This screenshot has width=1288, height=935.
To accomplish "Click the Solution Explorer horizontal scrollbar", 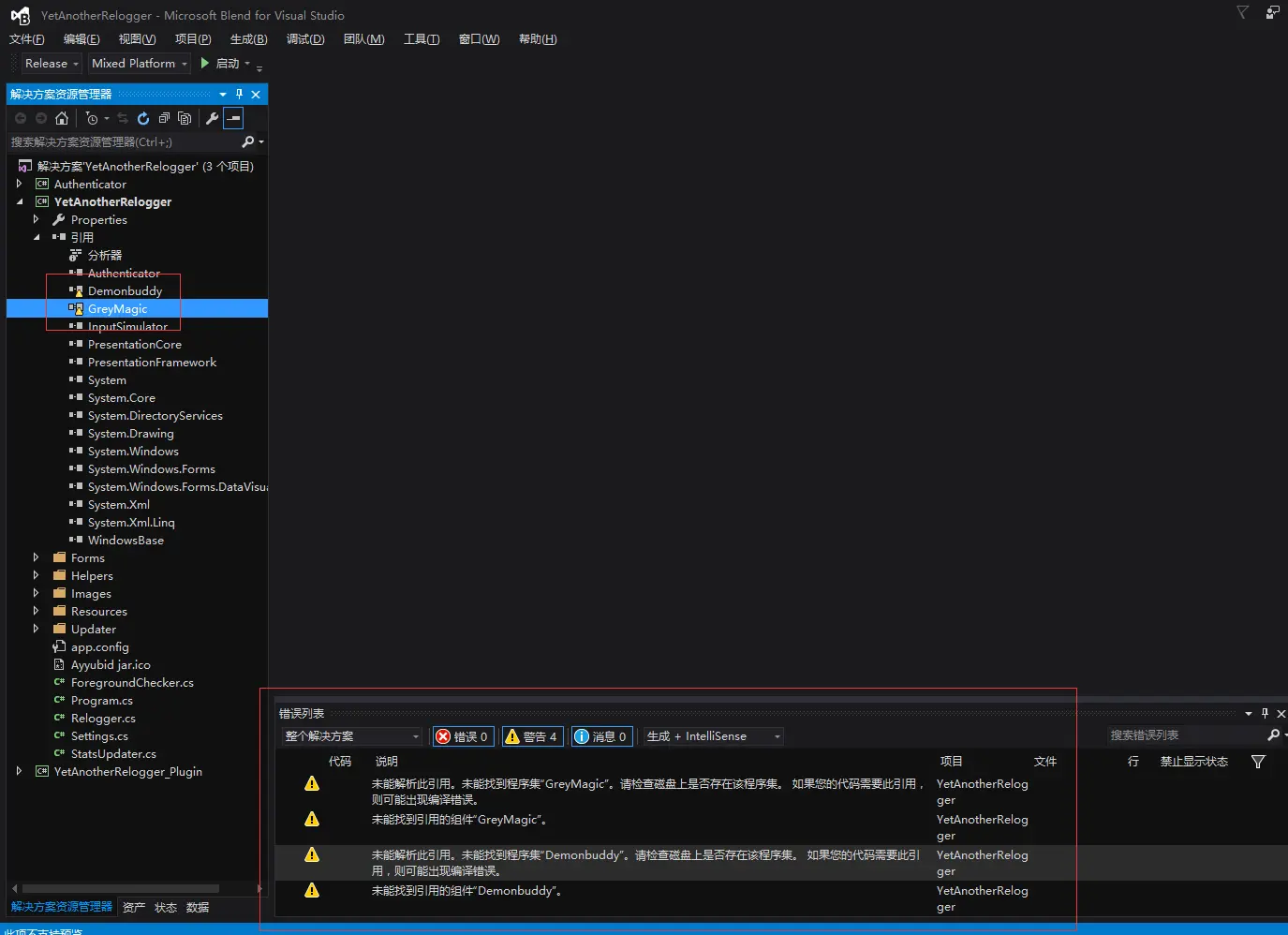I will (x=120, y=888).
